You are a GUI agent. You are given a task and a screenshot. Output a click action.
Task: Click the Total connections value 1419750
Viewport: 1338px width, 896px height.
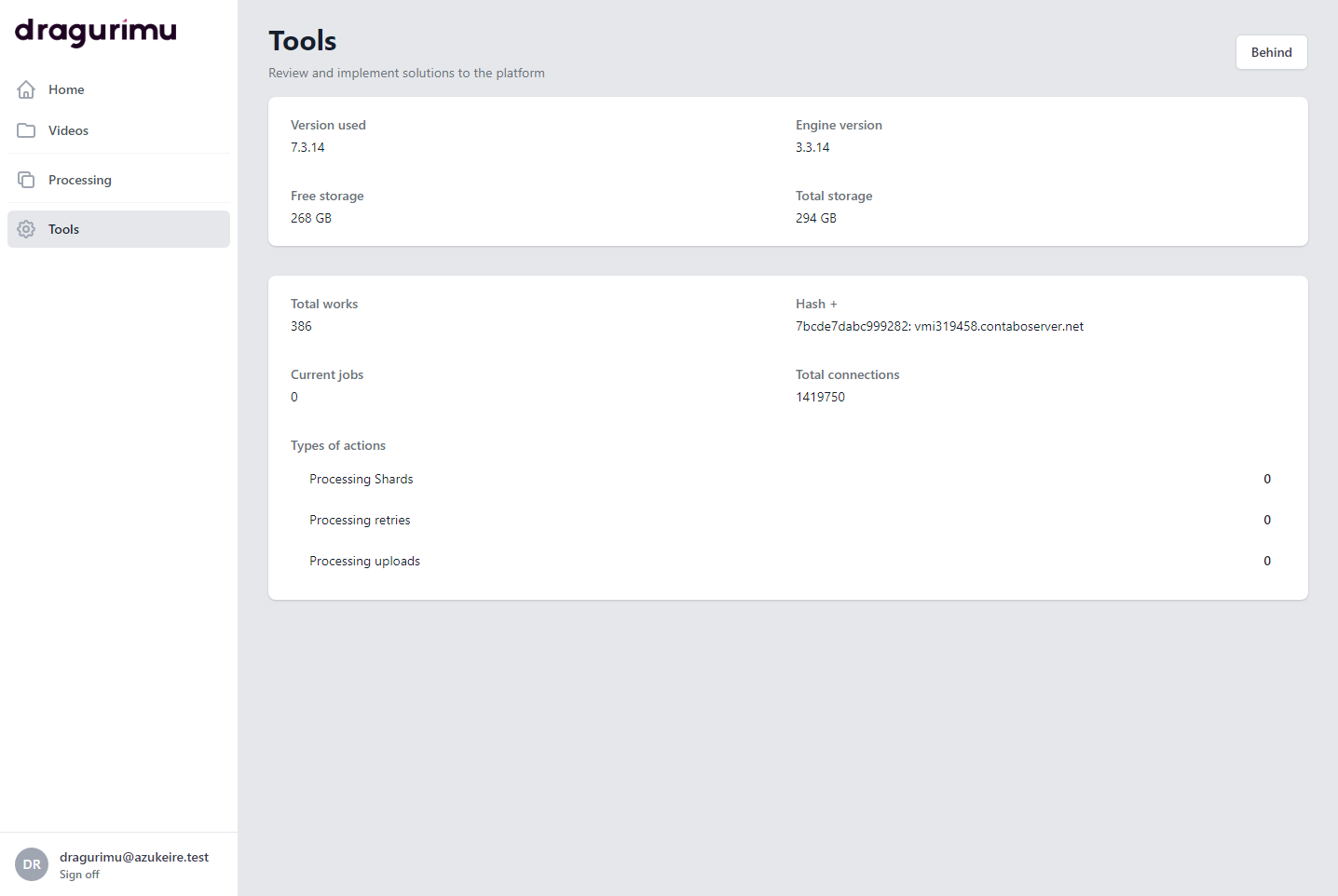tap(820, 397)
